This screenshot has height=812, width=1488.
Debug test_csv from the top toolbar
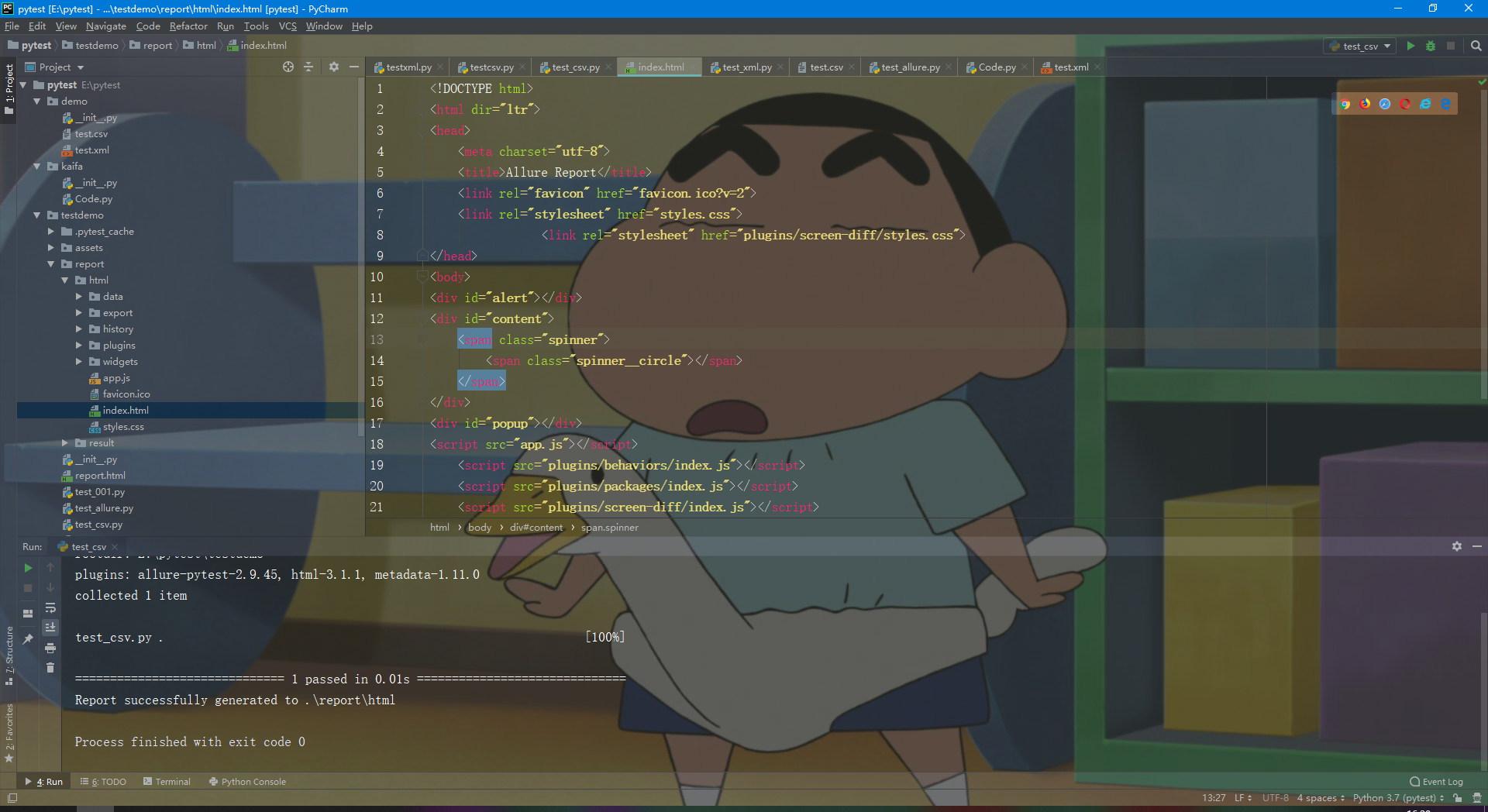(1431, 46)
